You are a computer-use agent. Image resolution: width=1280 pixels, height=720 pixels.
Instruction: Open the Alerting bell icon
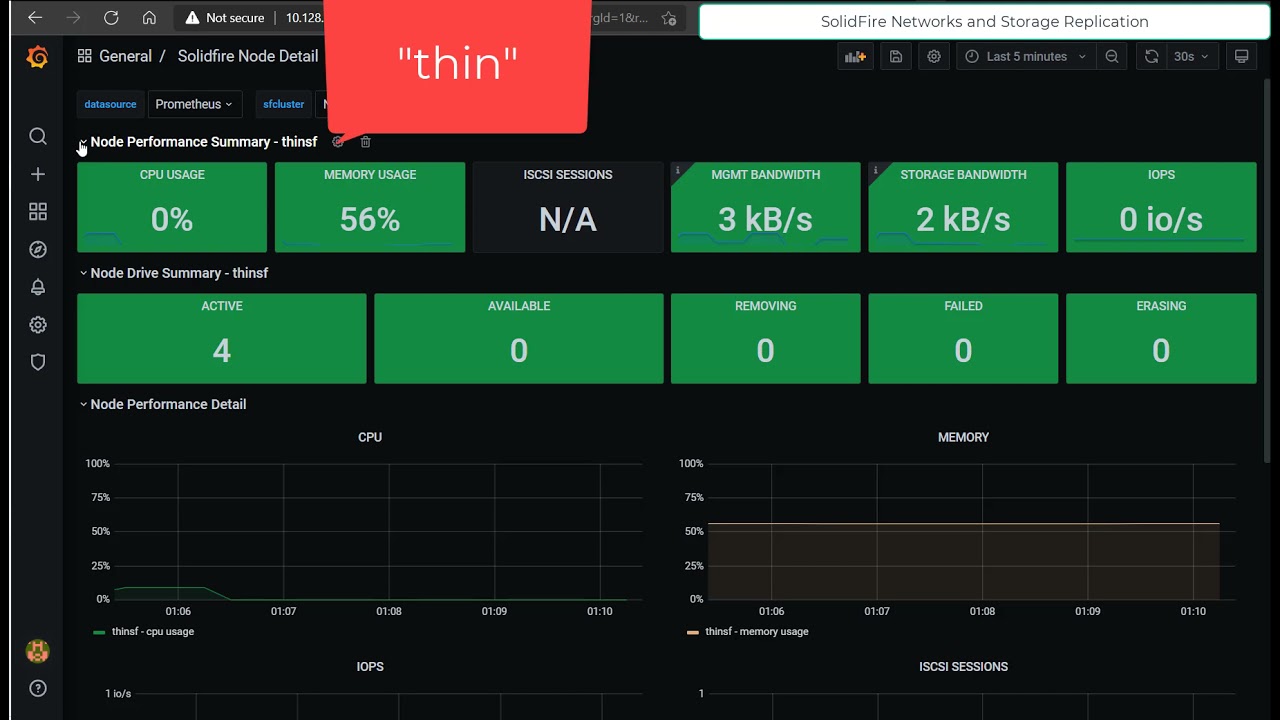pyautogui.click(x=38, y=287)
